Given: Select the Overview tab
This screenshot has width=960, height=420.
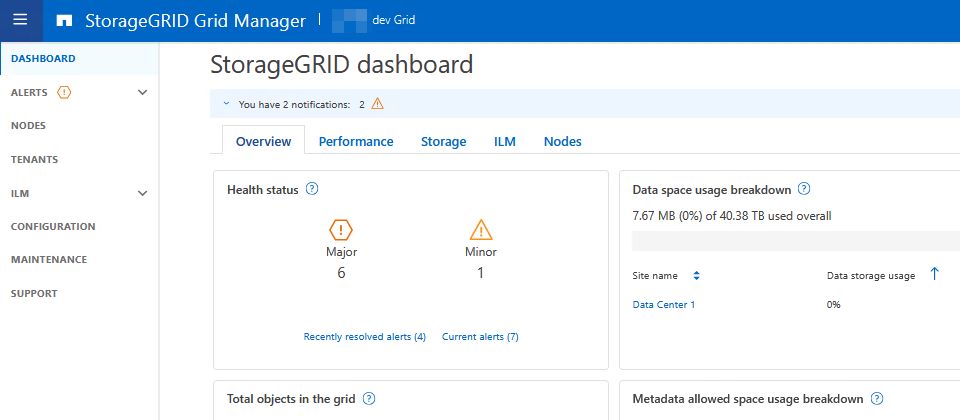Looking at the screenshot, I should point(263,141).
